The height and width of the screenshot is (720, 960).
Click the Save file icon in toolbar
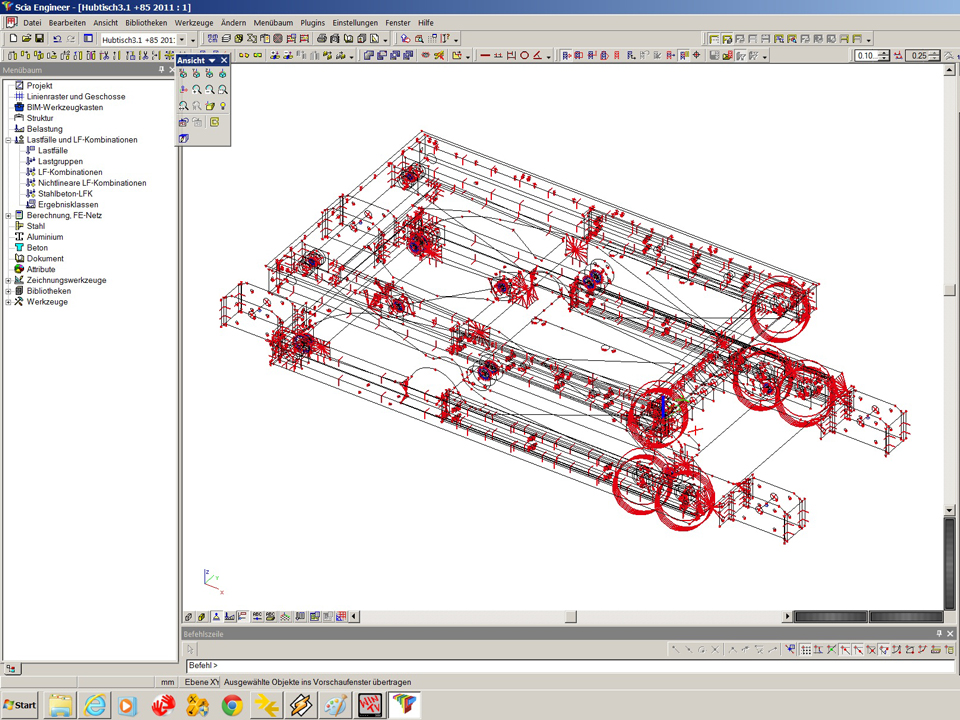tap(39, 39)
